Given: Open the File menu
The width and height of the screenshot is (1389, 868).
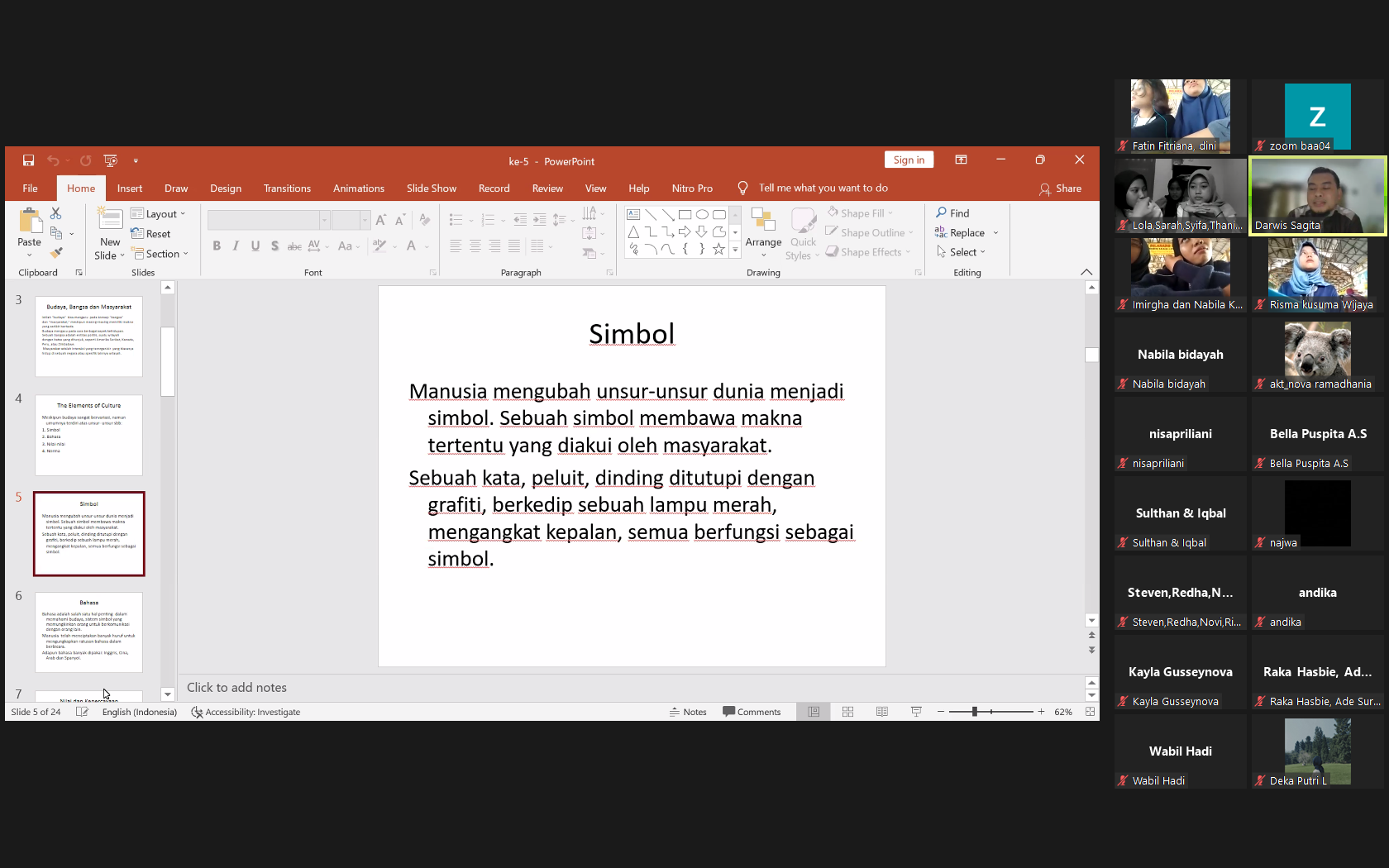Looking at the screenshot, I should [30, 188].
